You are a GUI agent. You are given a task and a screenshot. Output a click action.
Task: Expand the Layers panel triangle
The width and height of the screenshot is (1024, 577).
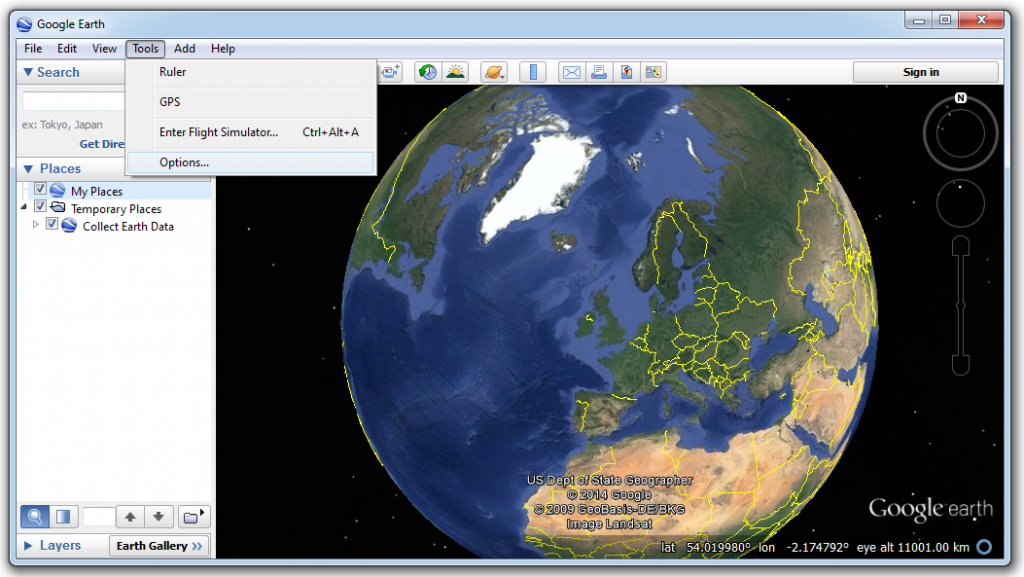28,546
